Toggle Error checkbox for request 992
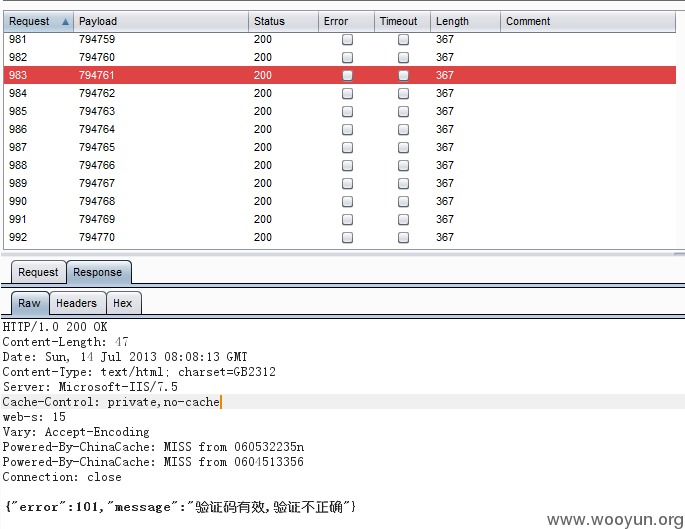 (347, 238)
